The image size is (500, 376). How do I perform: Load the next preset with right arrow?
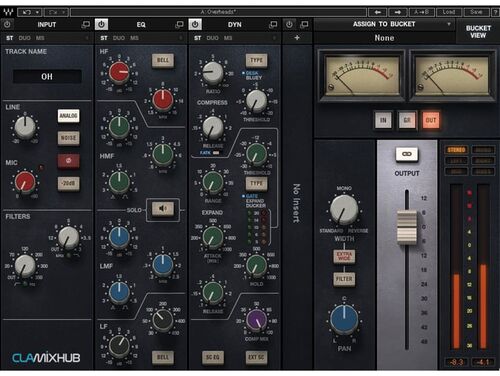click(x=397, y=12)
